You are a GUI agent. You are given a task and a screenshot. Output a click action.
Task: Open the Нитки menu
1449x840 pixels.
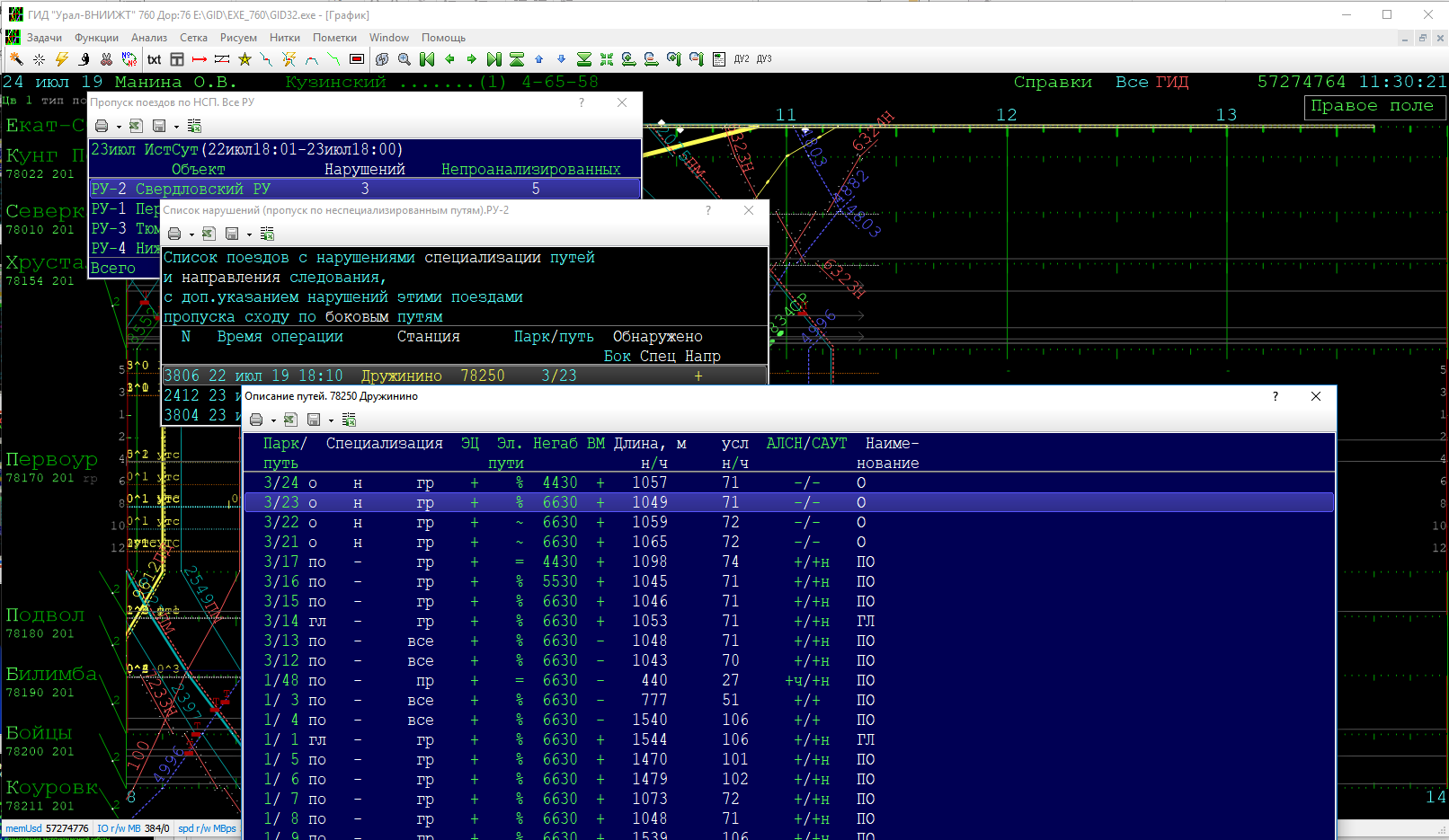(x=284, y=38)
